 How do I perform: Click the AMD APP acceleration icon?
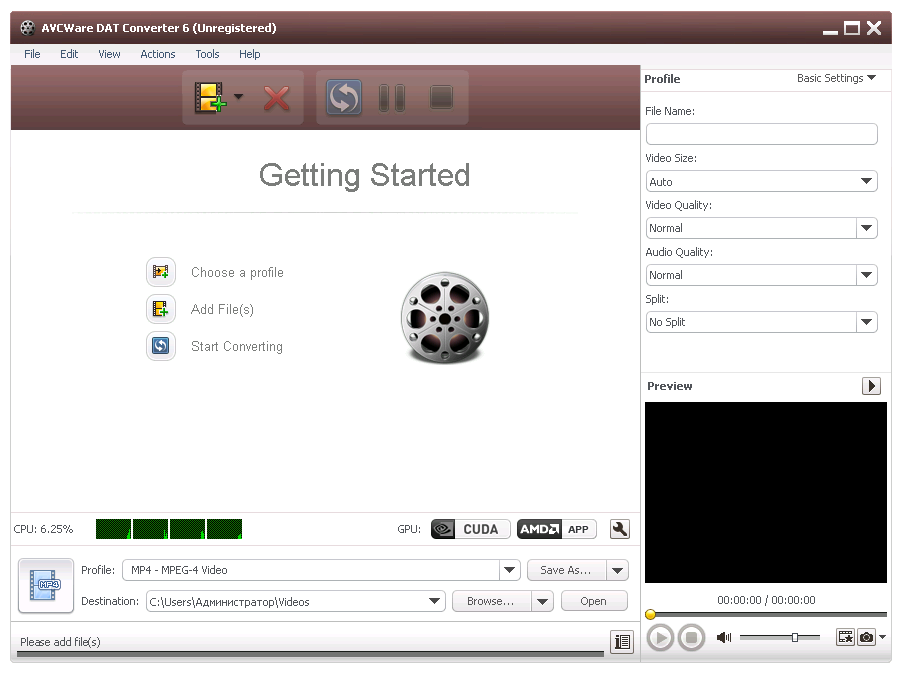point(556,529)
